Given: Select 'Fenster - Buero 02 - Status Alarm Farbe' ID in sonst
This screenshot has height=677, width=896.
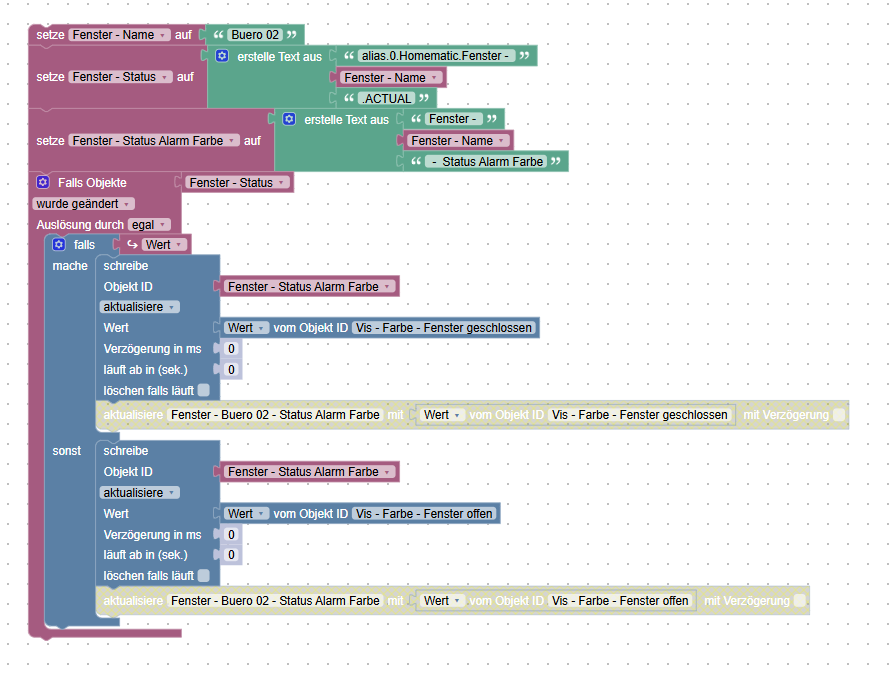Looking at the screenshot, I should 275,600.
